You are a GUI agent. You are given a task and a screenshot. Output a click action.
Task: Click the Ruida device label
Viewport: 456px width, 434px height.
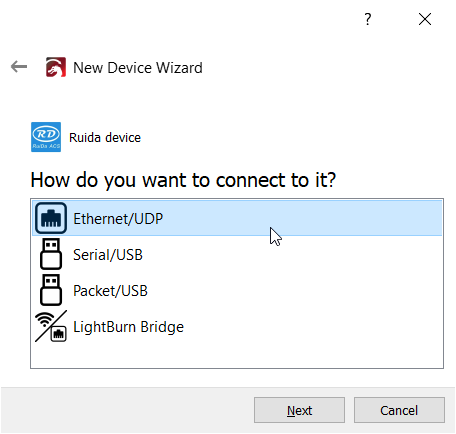click(105, 137)
